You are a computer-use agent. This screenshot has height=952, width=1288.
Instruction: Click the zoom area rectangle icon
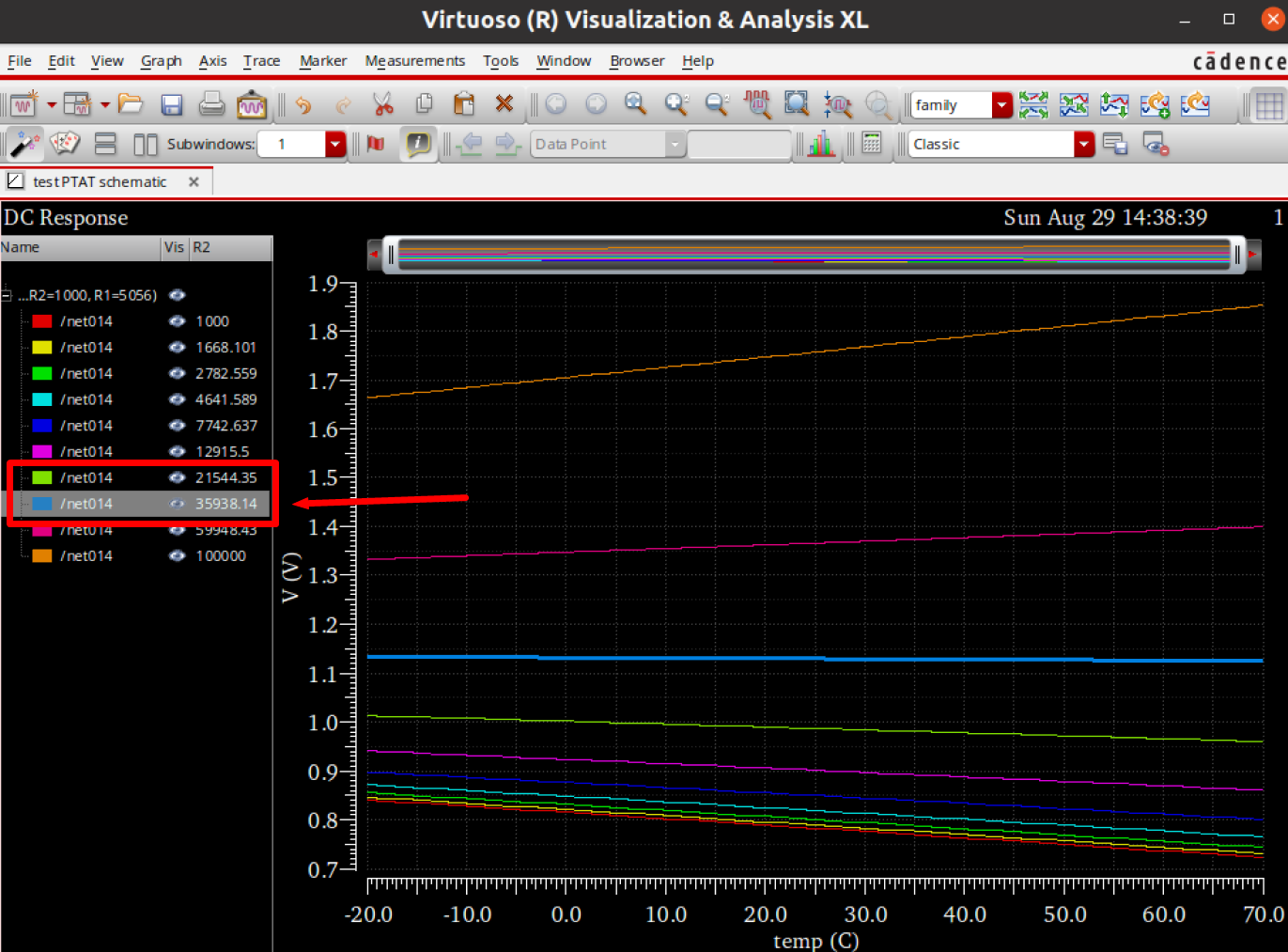pos(797,103)
